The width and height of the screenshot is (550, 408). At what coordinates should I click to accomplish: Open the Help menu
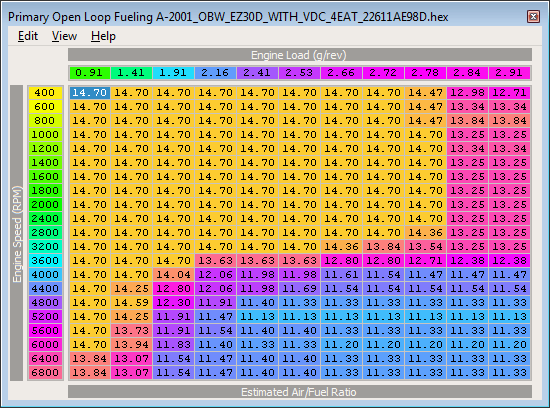pos(103,36)
